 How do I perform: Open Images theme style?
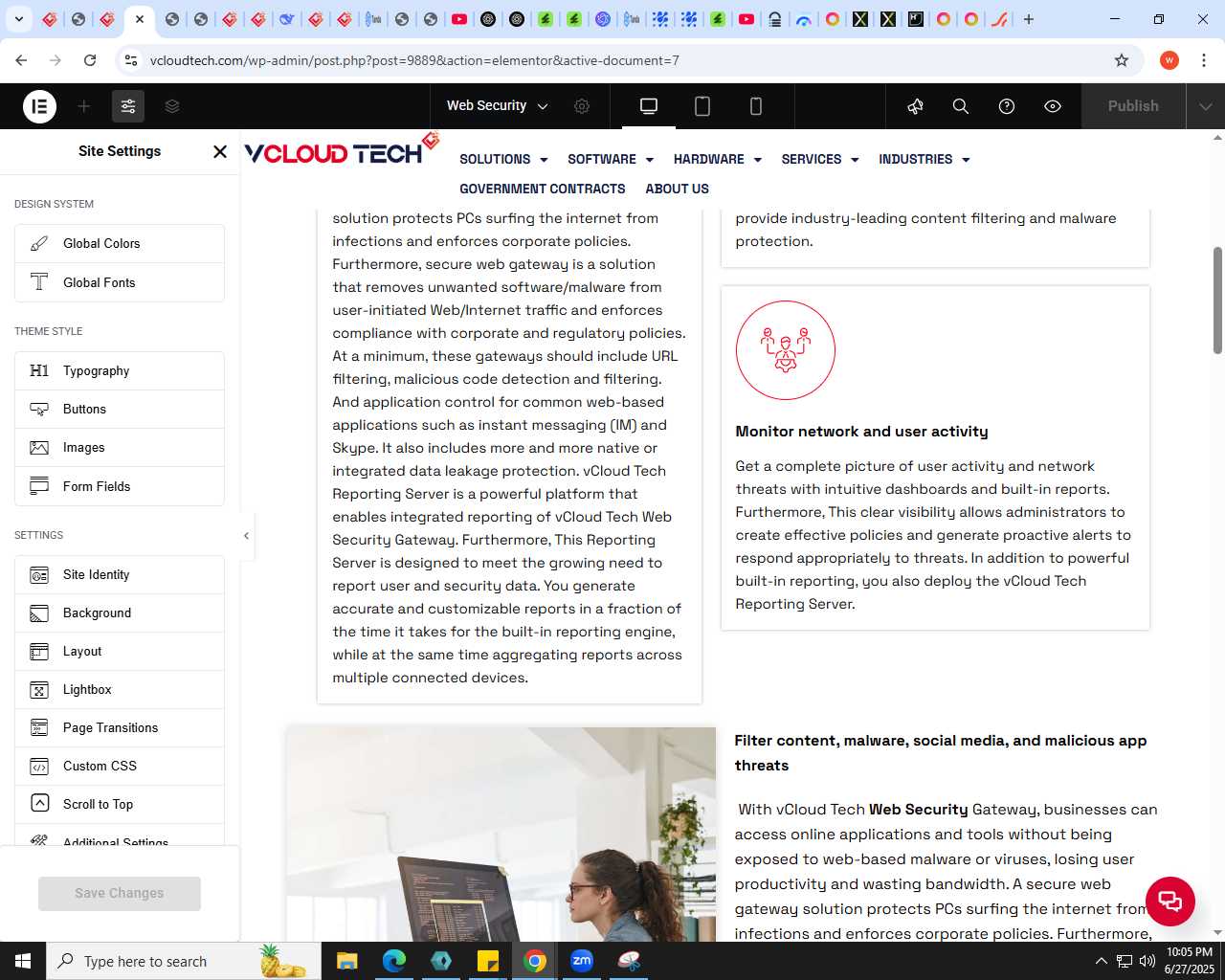click(120, 448)
